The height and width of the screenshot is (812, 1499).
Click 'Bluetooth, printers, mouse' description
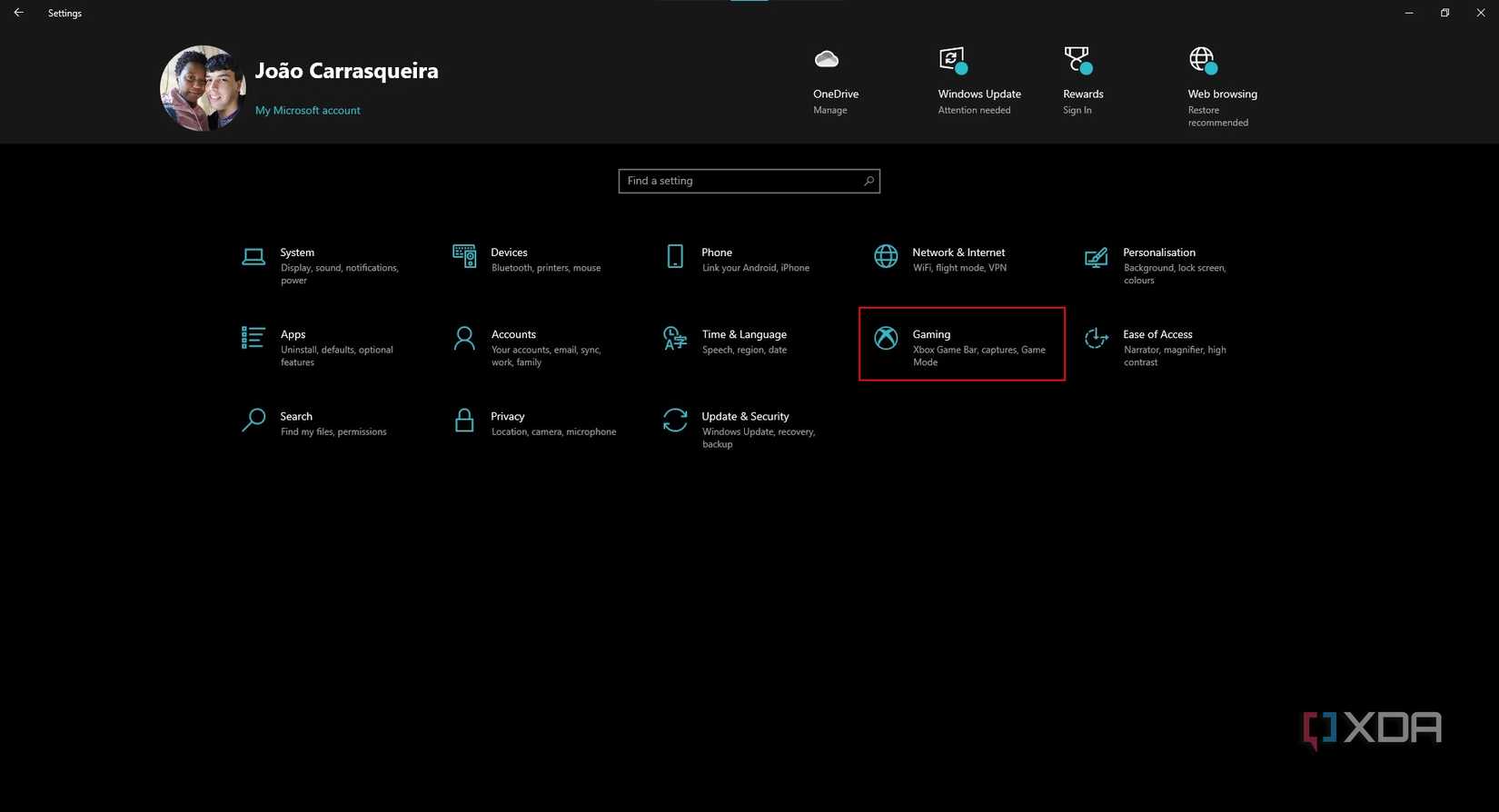[546, 268]
